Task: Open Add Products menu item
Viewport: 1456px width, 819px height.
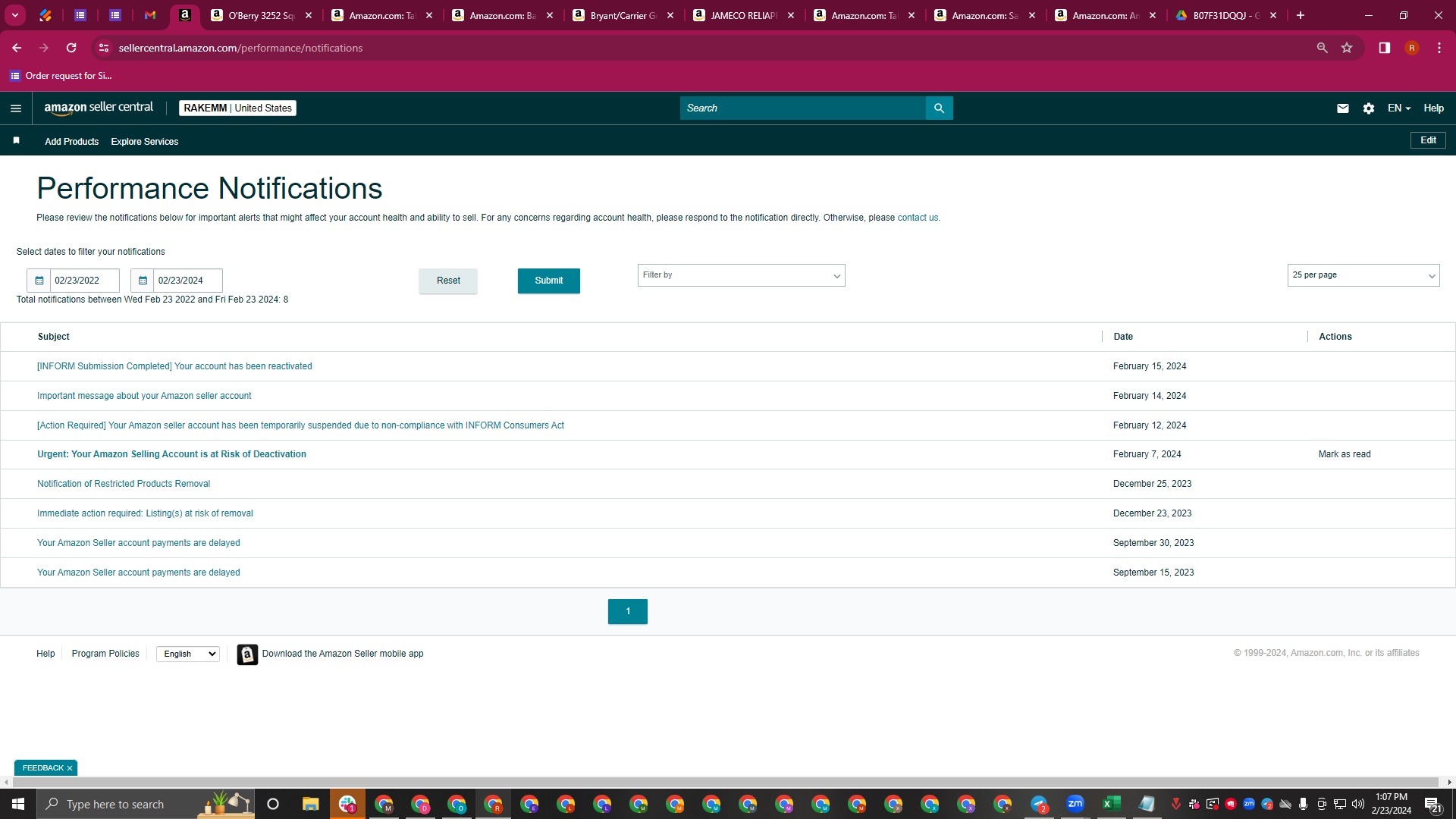Action: pos(72,142)
